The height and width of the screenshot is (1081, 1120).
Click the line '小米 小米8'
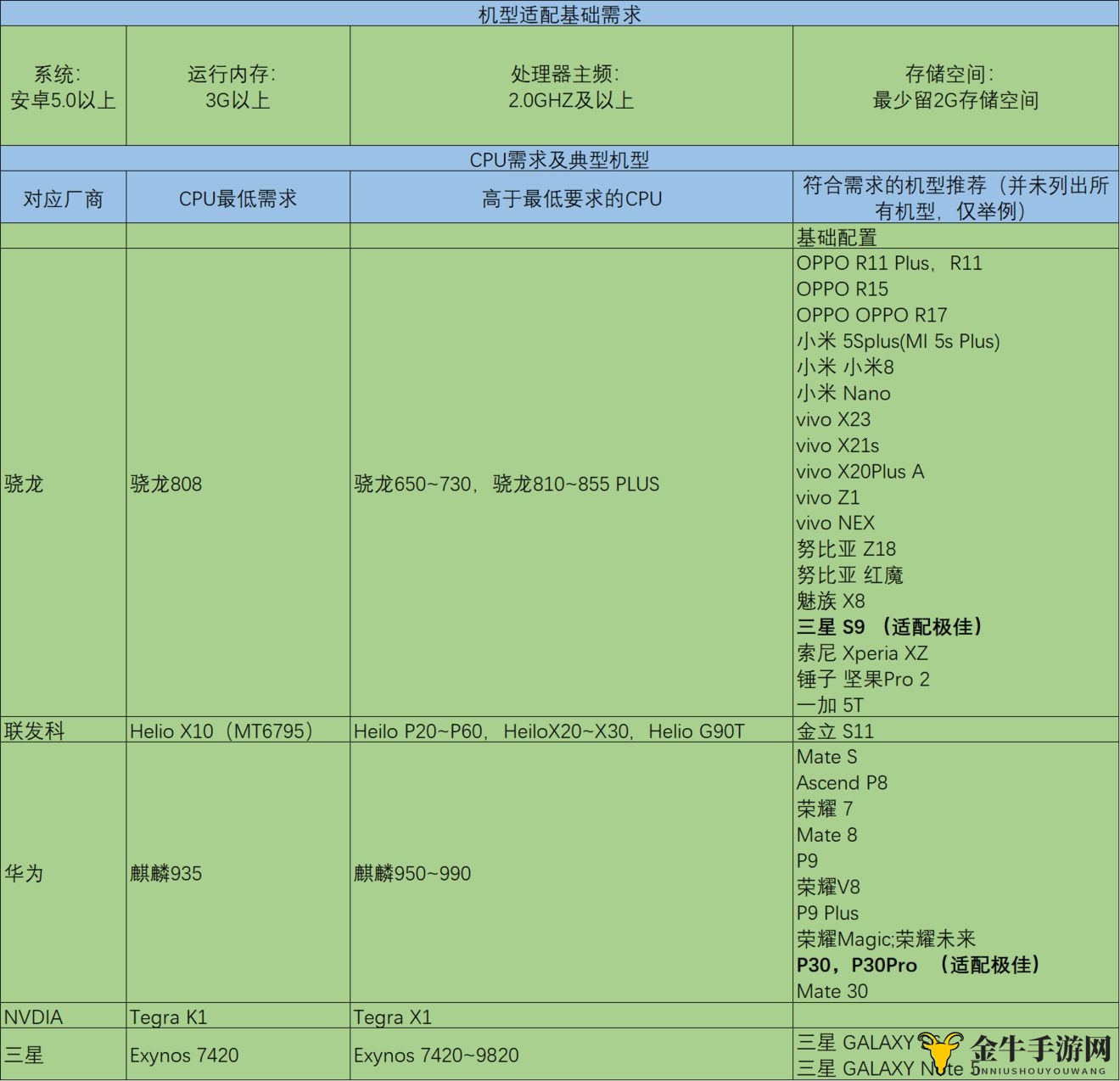point(845,367)
